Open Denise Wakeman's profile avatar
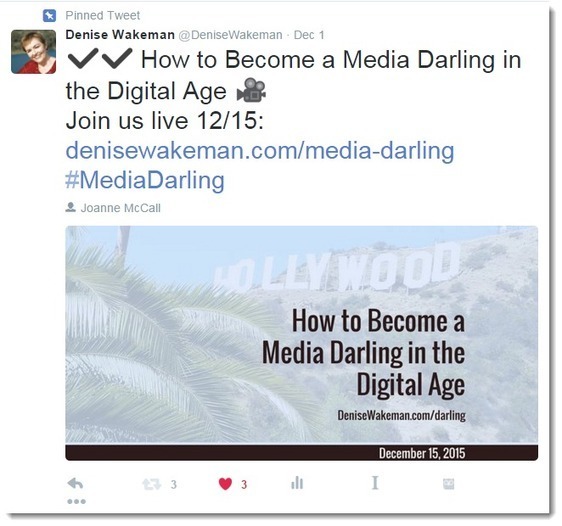This screenshot has width=562, height=526. pyautogui.click(x=34, y=52)
